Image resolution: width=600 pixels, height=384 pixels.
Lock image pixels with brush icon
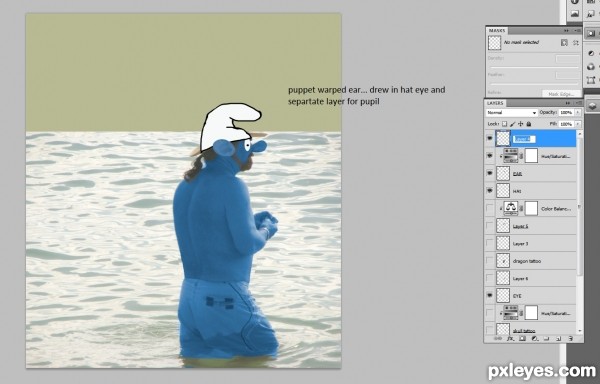coord(513,124)
